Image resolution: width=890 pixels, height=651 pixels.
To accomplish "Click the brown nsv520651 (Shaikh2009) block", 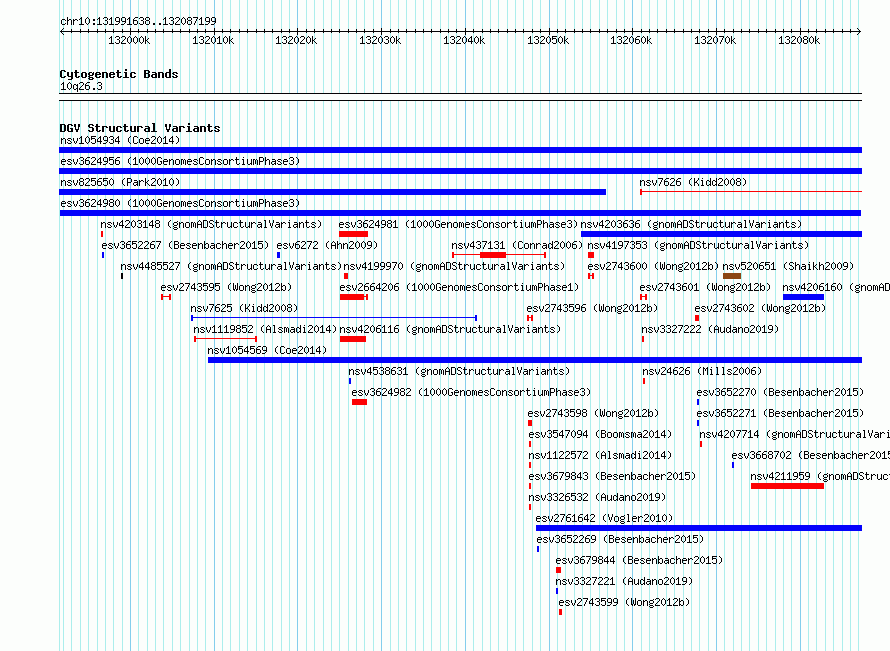I will [x=732, y=276].
